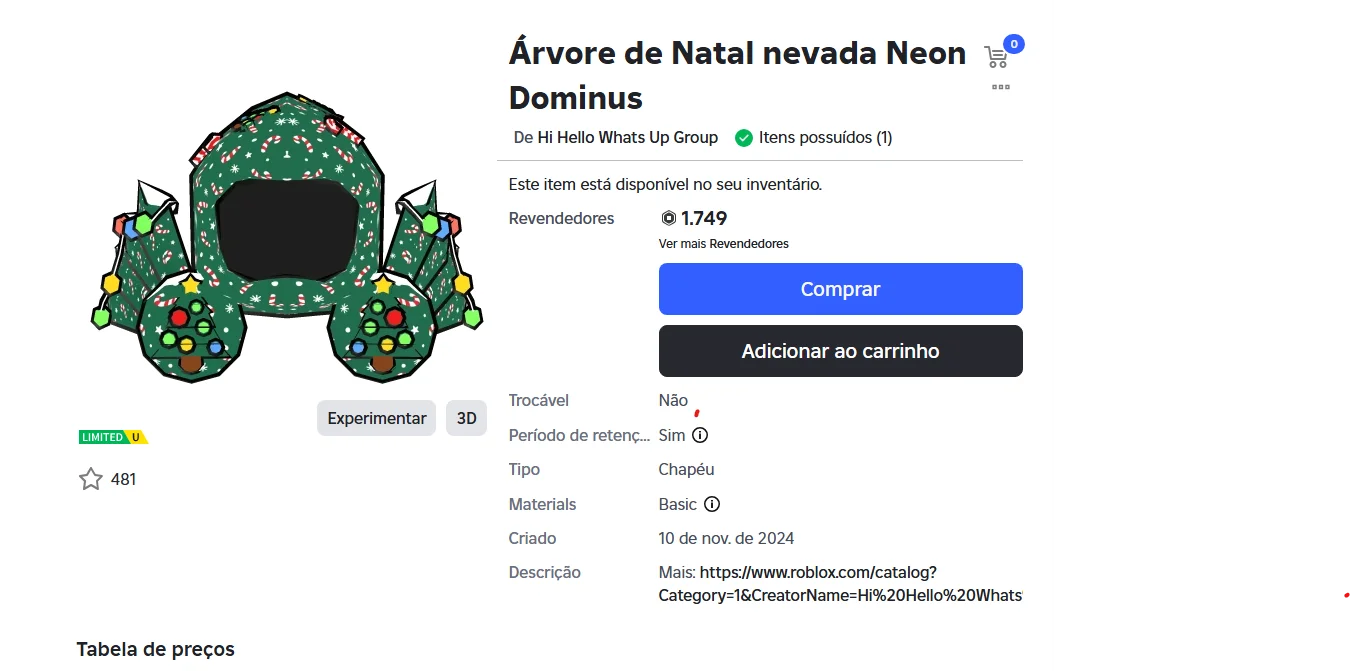Expand Ver mais Revendedores
Viewport: 1350px width, 671px height.
click(723, 243)
